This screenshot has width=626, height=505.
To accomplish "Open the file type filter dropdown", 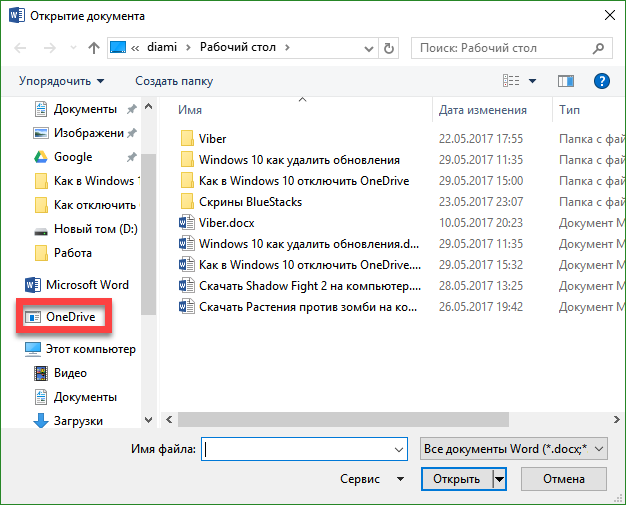I will point(514,450).
